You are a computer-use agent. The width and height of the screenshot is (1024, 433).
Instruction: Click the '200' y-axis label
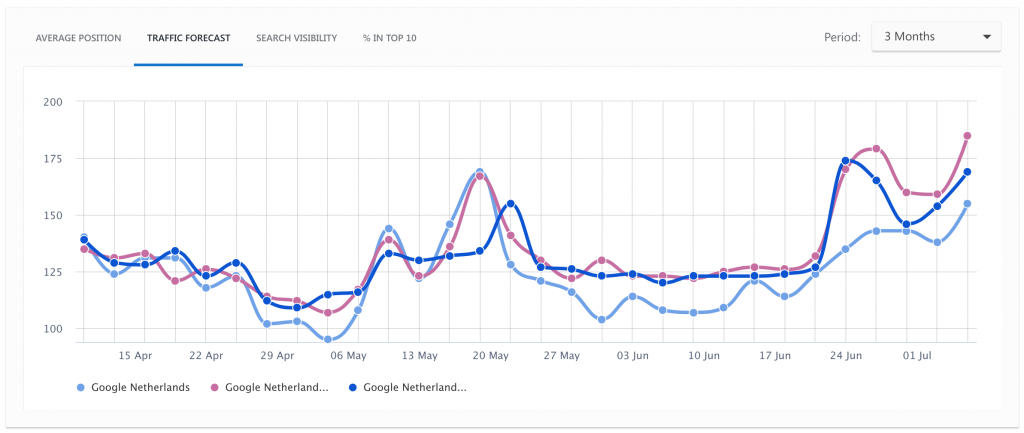[53, 102]
